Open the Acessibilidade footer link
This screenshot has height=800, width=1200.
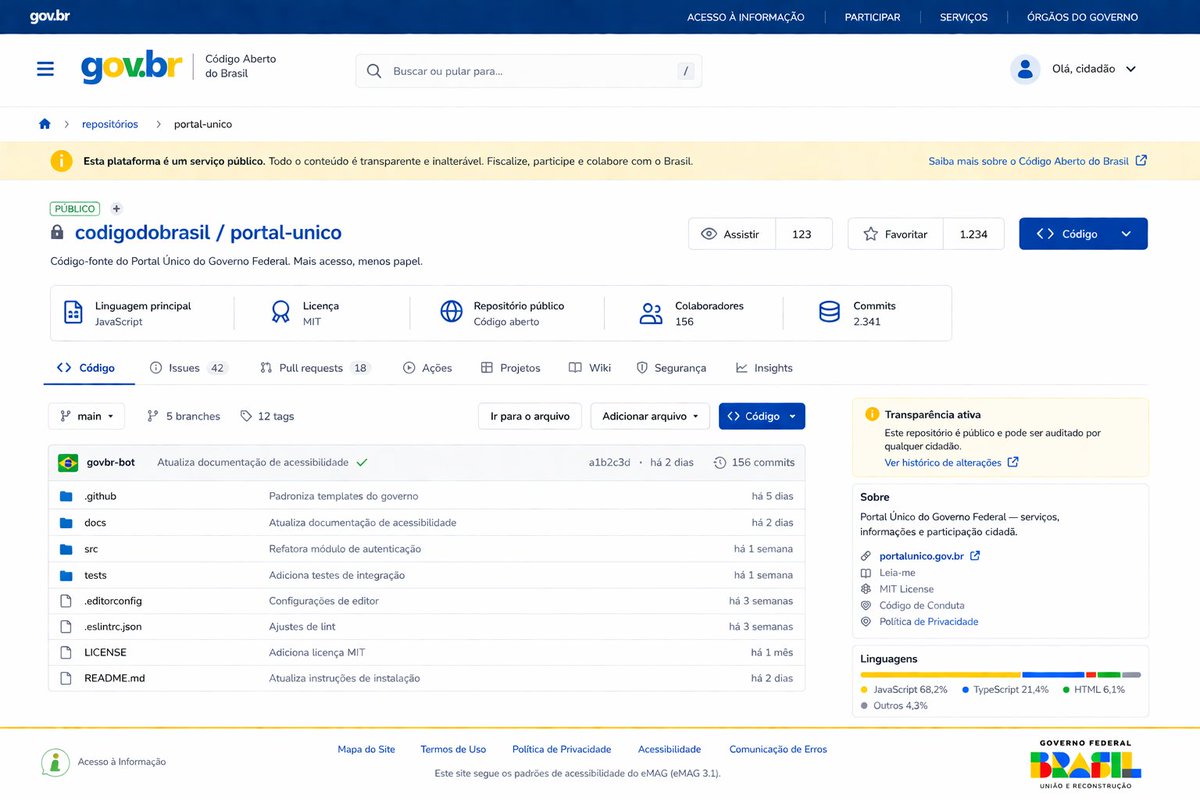[x=670, y=749]
